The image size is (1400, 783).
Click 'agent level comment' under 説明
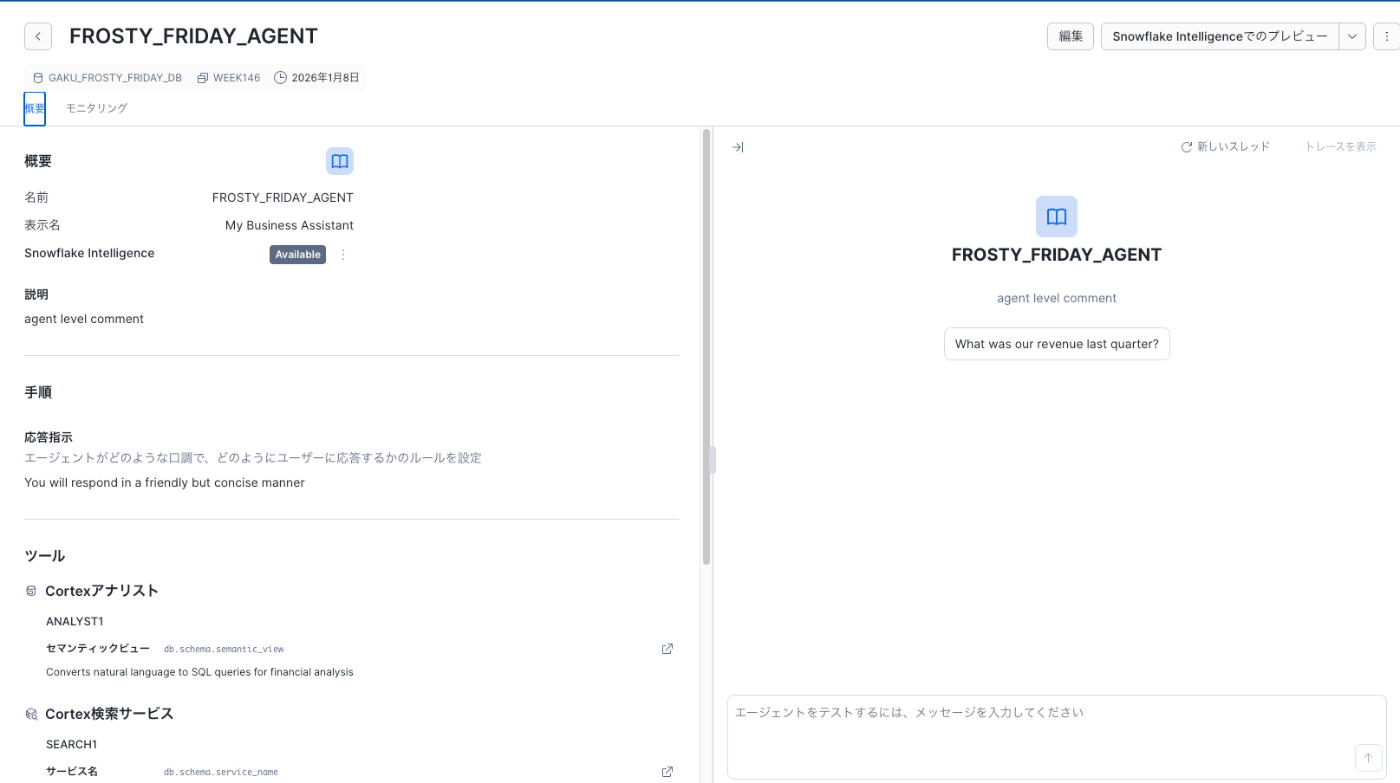coord(84,319)
